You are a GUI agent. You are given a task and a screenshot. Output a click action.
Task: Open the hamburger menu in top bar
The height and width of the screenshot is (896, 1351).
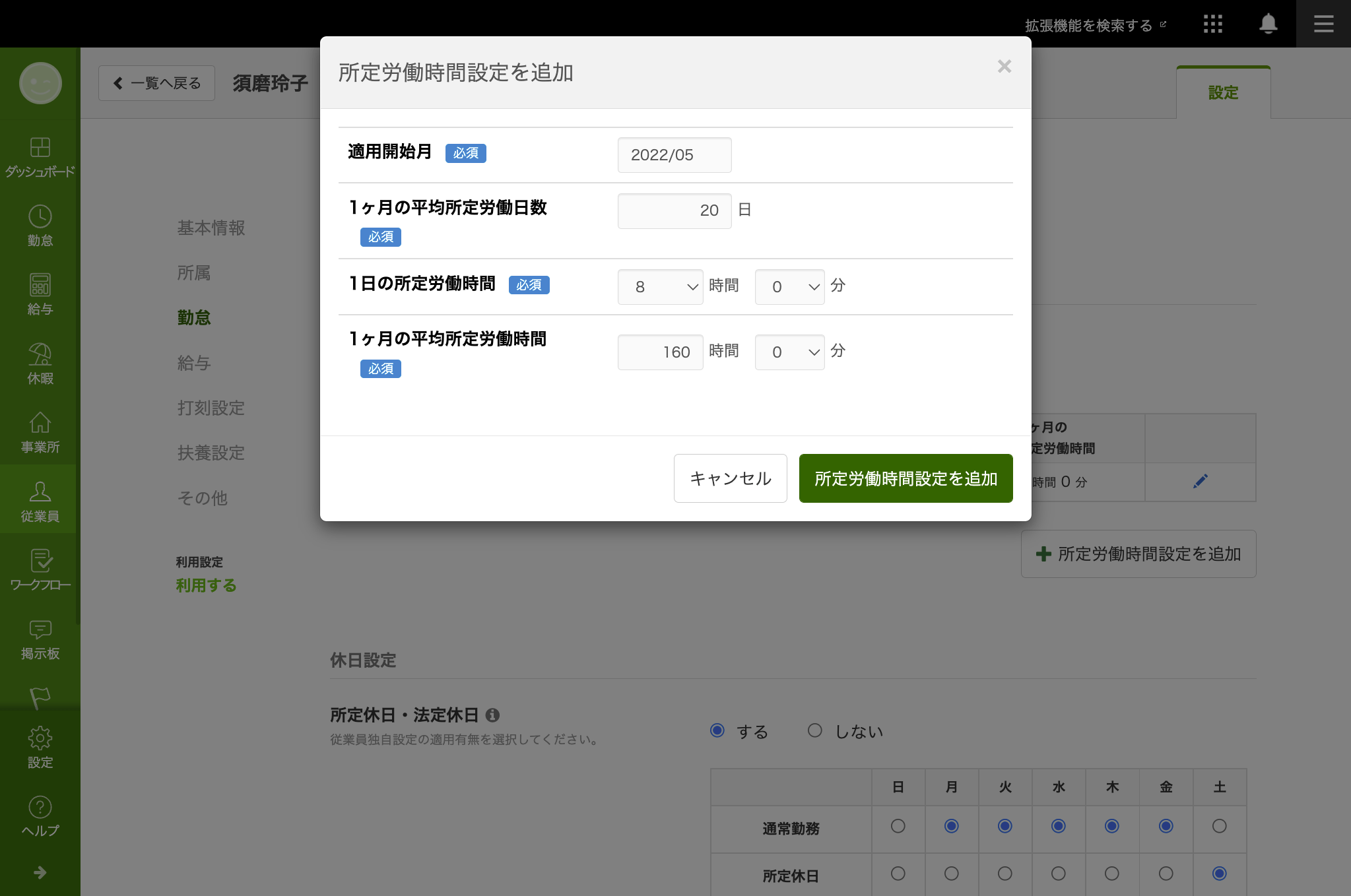(x=1323, y=24)
